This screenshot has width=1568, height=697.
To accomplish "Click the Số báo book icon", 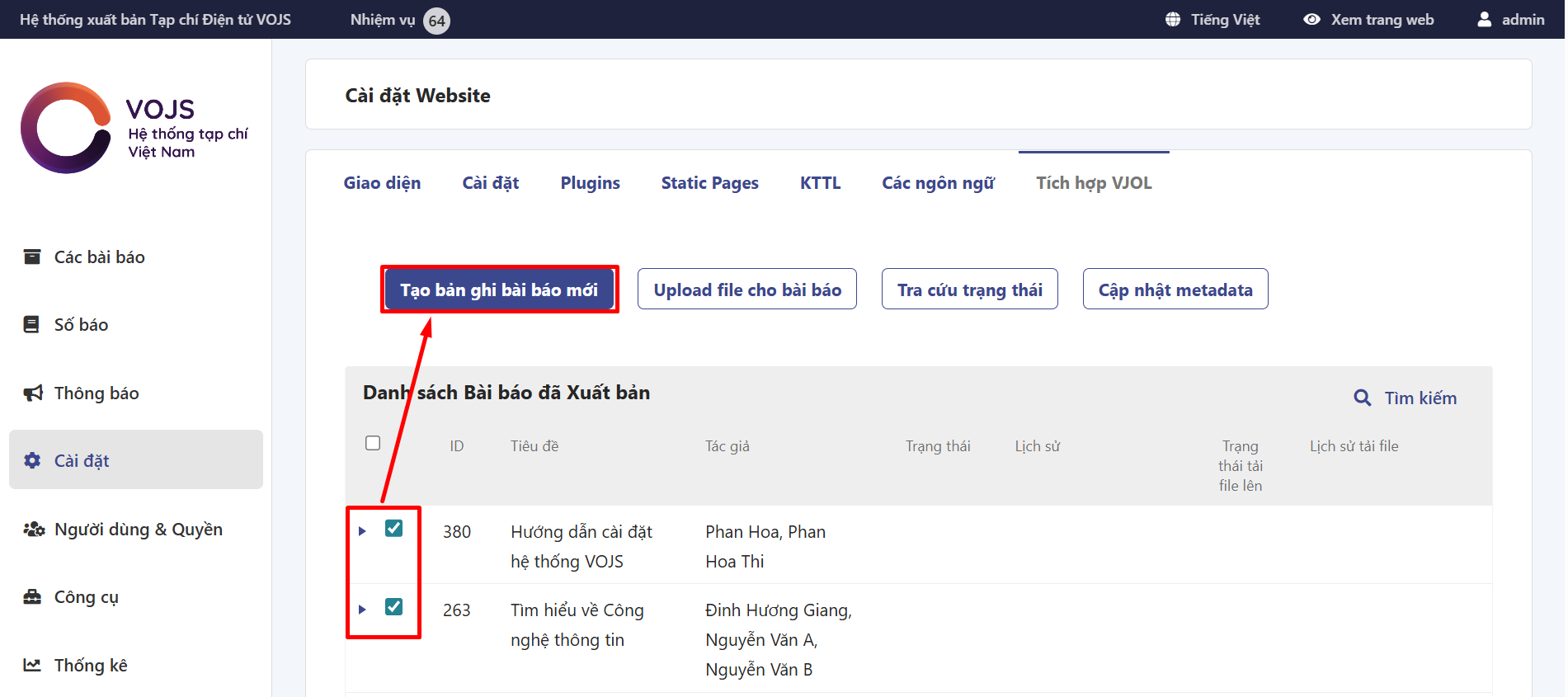I will tap(31, 324).
